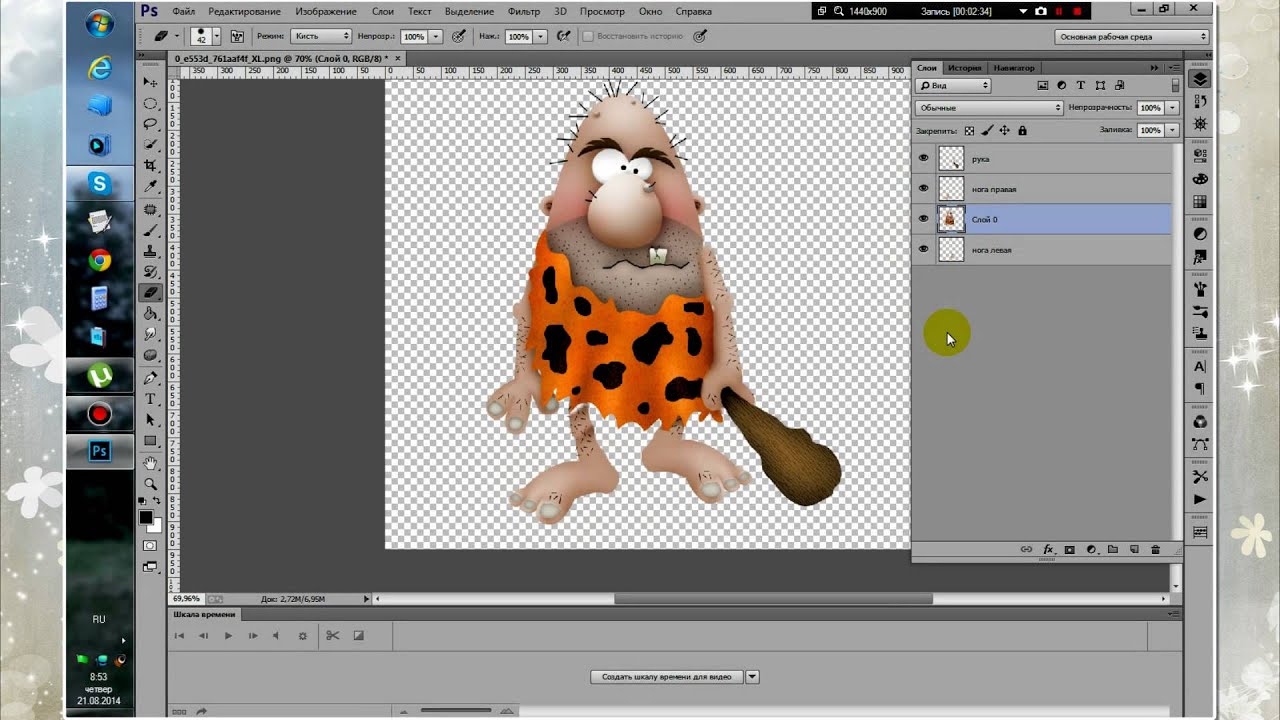
Task: Select the Crop tool
Action: coord(151,166)
